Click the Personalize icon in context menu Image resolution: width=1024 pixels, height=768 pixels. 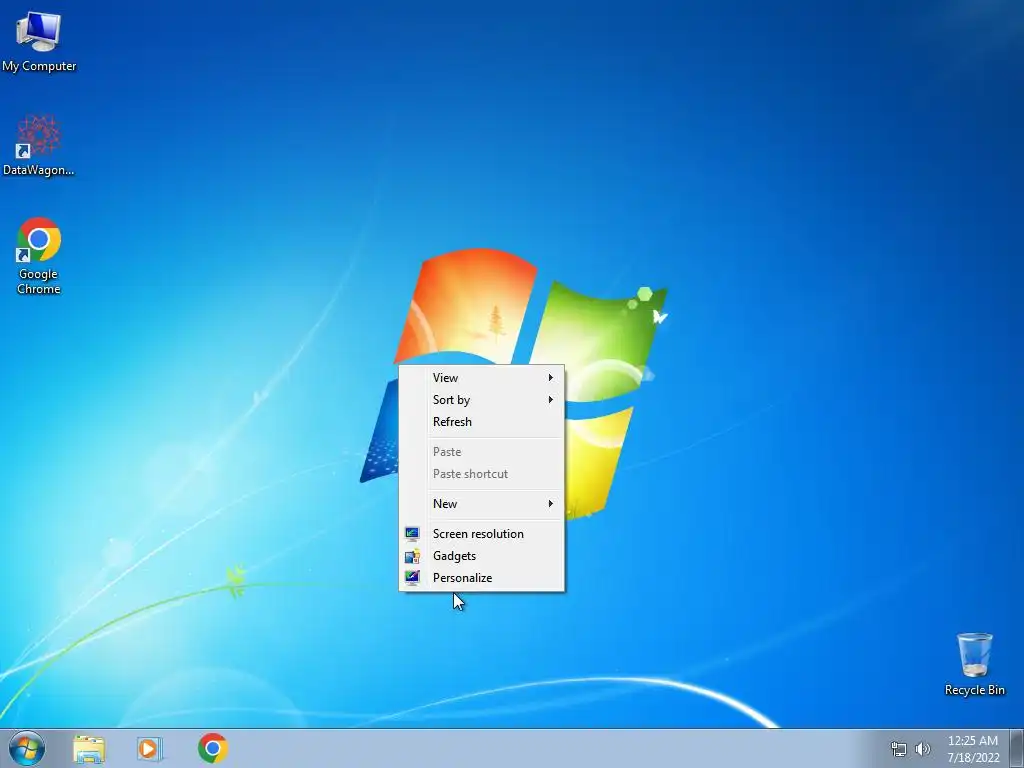click(x=411, y=578)
